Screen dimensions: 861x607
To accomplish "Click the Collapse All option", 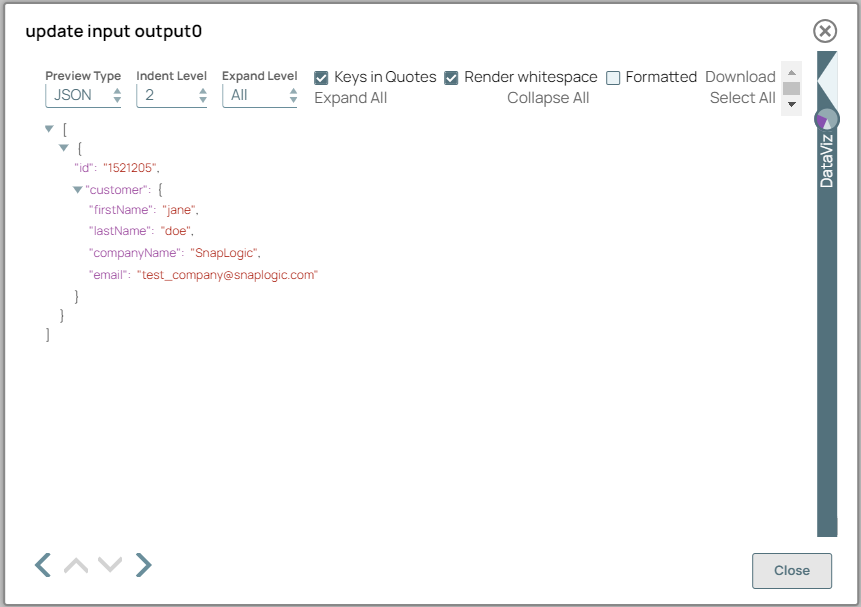I will pyautogui.click(x=548, y=97).
